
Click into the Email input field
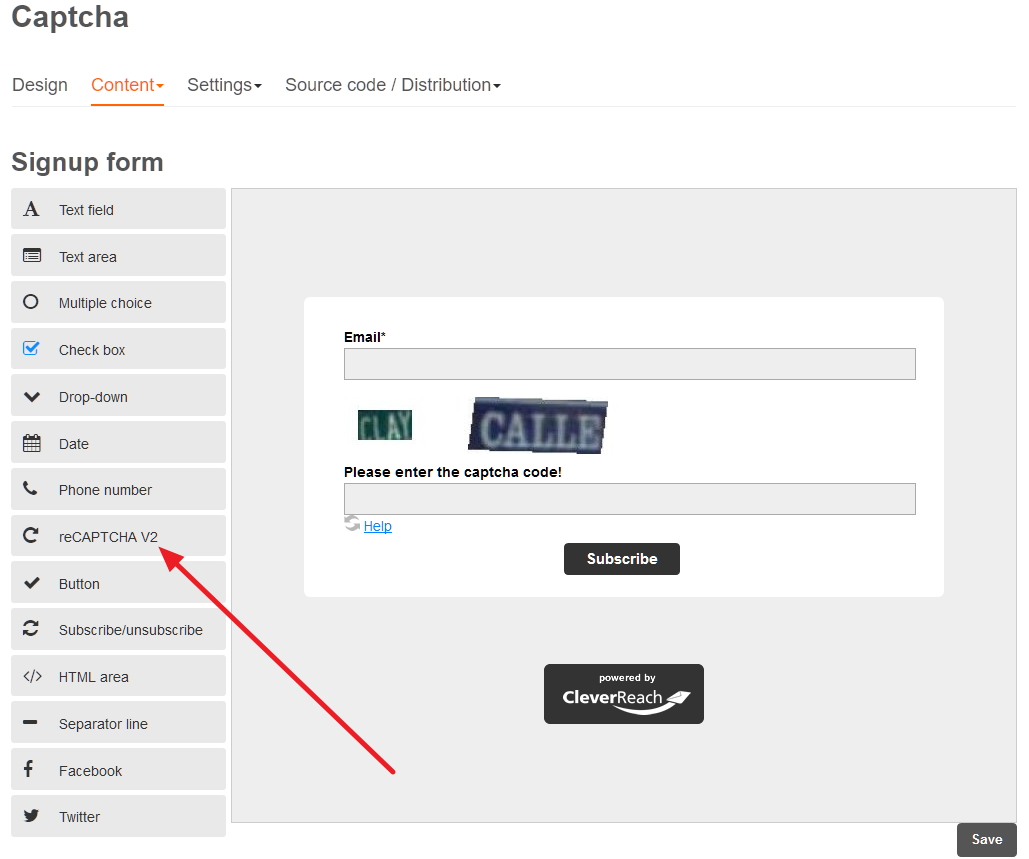629,364
